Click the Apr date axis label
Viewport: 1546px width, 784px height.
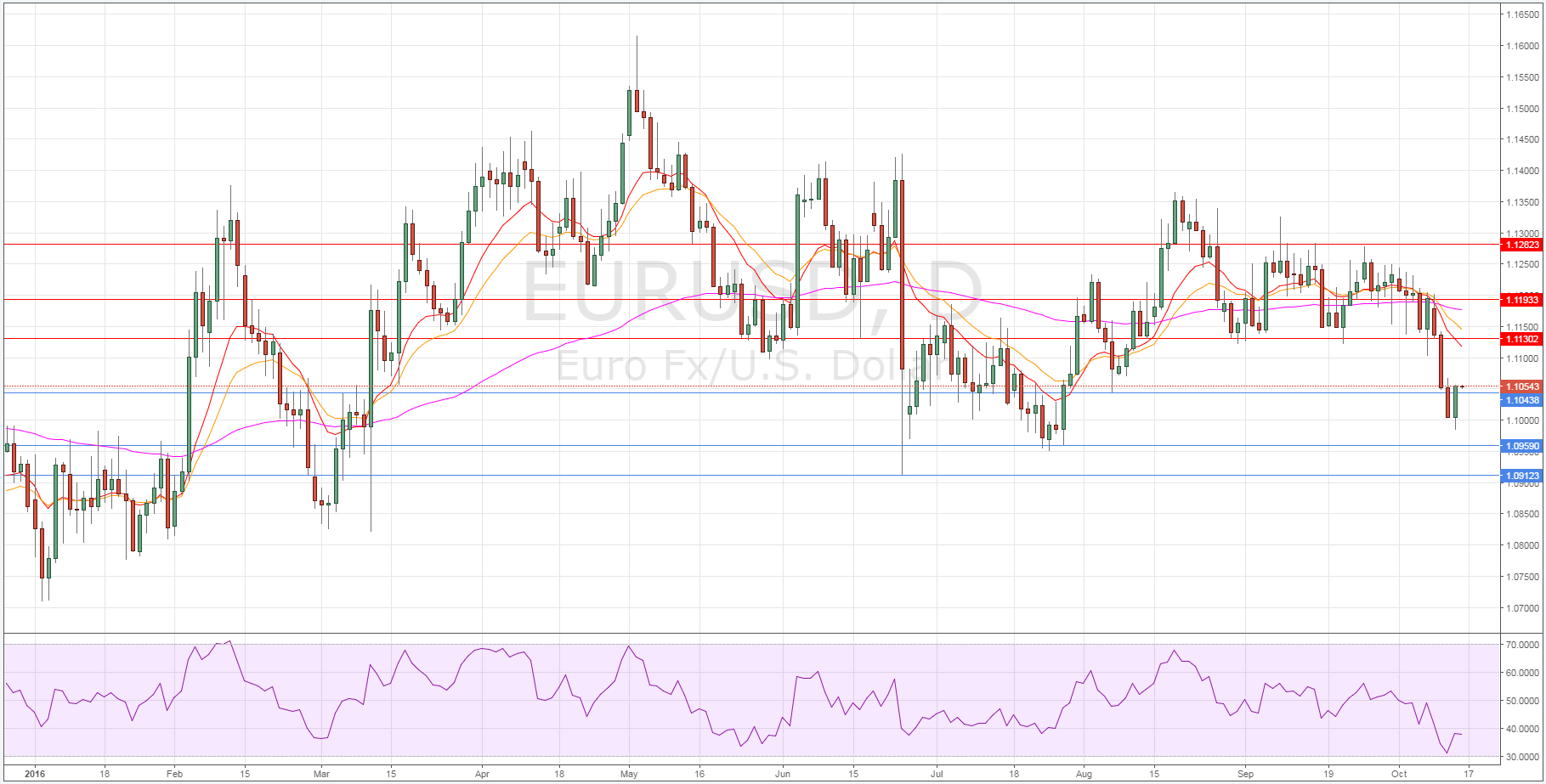482,774
